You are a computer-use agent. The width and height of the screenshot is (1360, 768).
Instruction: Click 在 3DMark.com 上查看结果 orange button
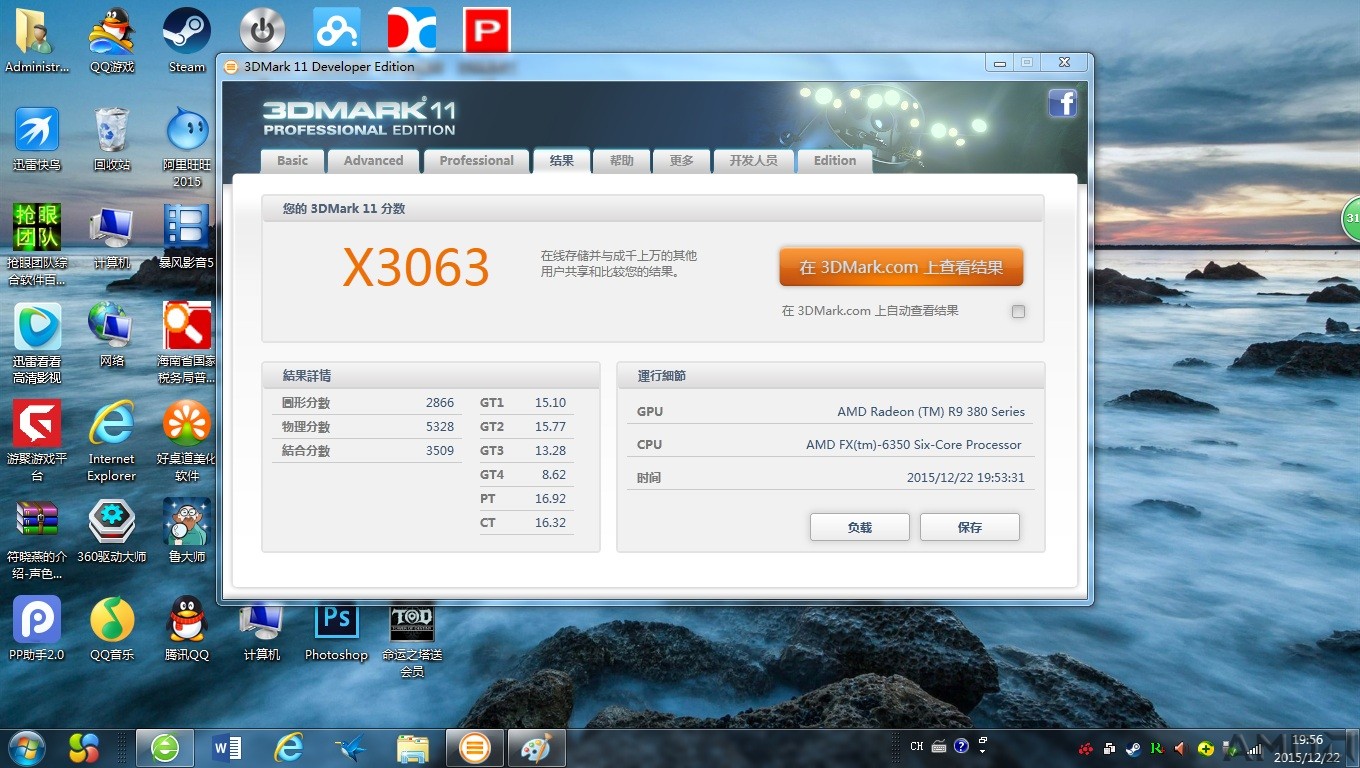(901, 267)
